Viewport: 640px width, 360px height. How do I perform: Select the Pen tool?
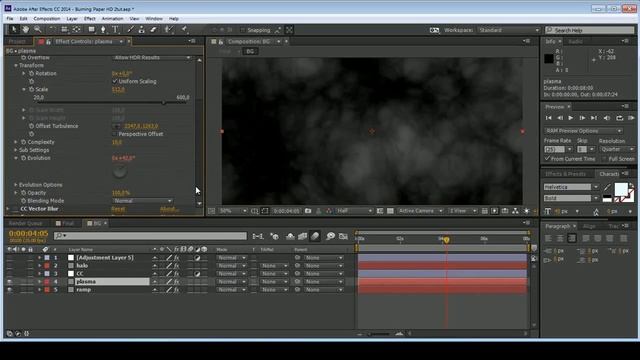pos(103,29)
